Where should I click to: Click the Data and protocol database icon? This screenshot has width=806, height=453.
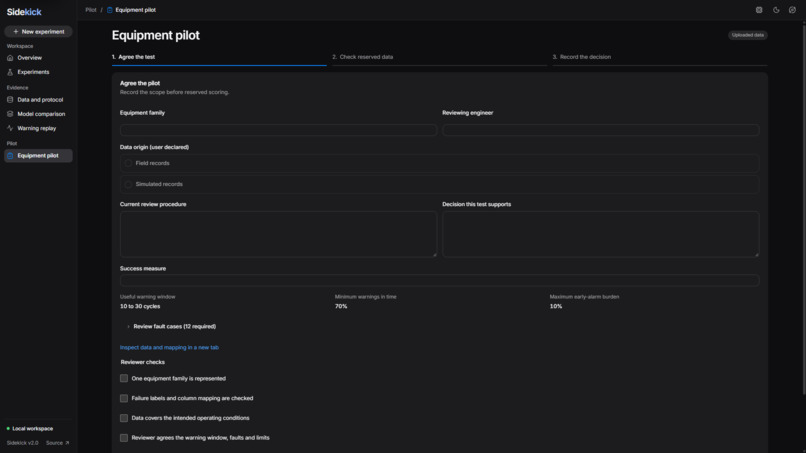pyautogui.click(x=10, y=100)
